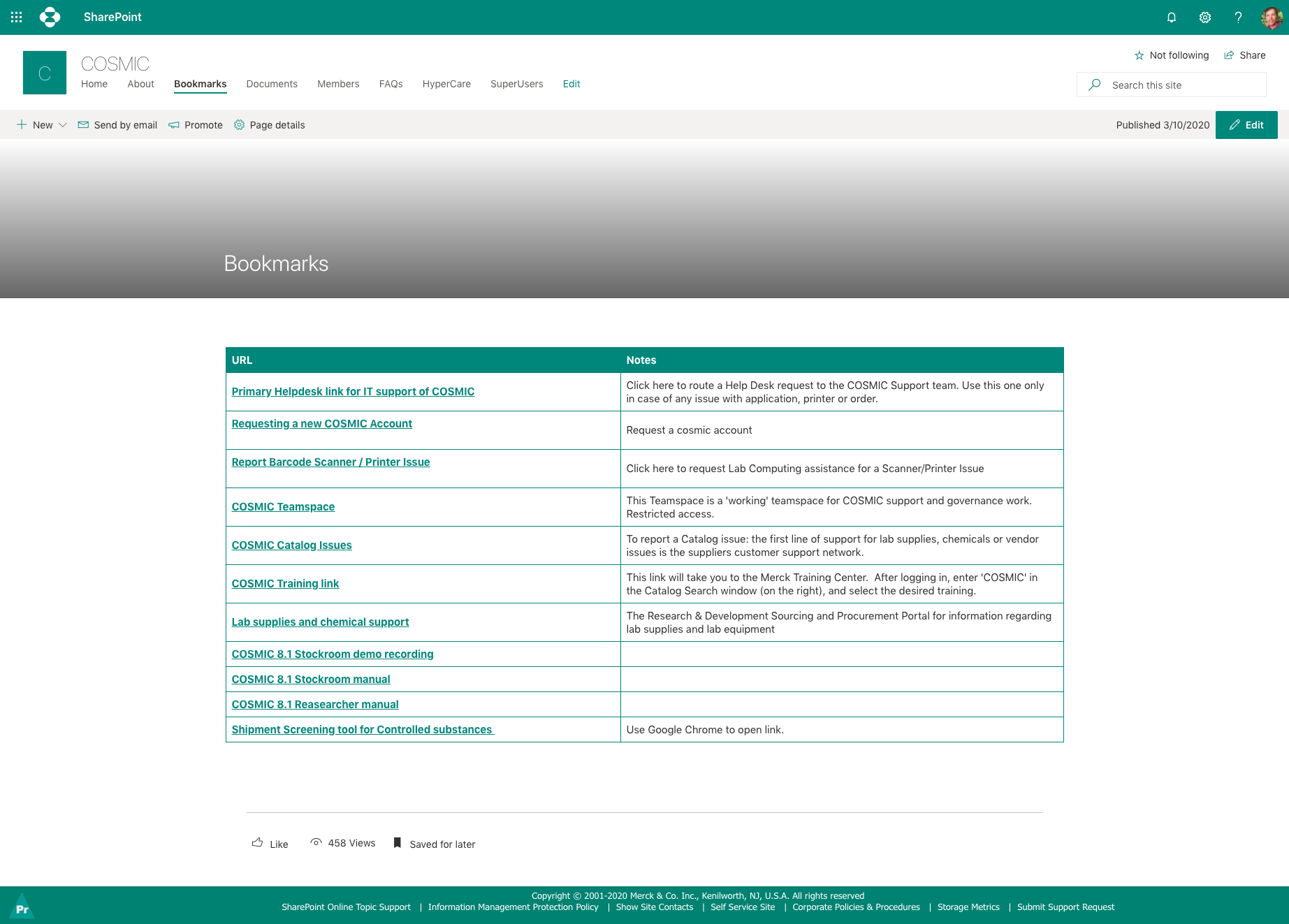Viewport: 1289px width, 924px height.
Task: Open the settings gear icon
Action: (1205, 17)
